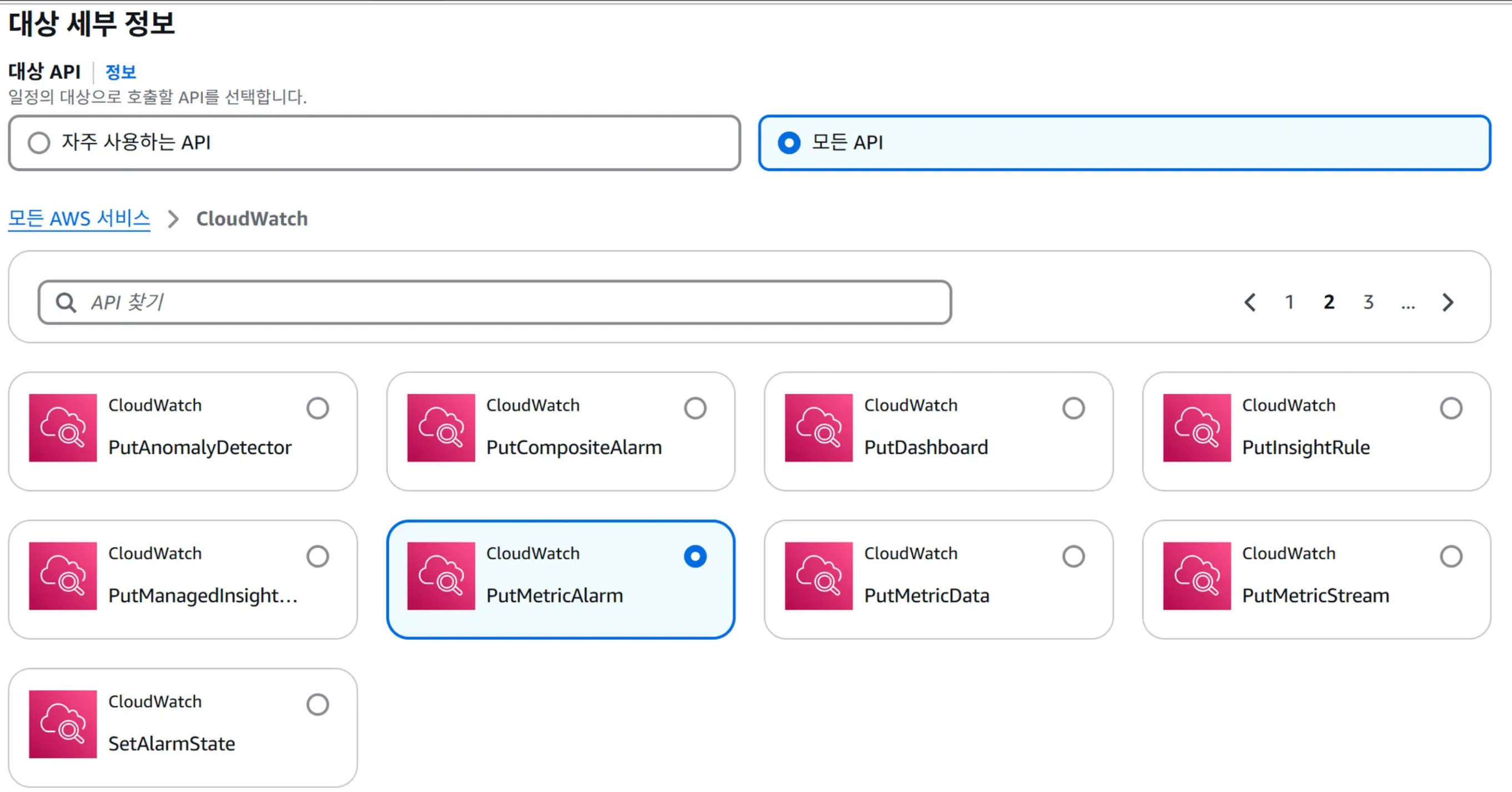Click the PutAnomalyDetector CloudWatch icon
1512x792 pixels.
coord(63,428)
